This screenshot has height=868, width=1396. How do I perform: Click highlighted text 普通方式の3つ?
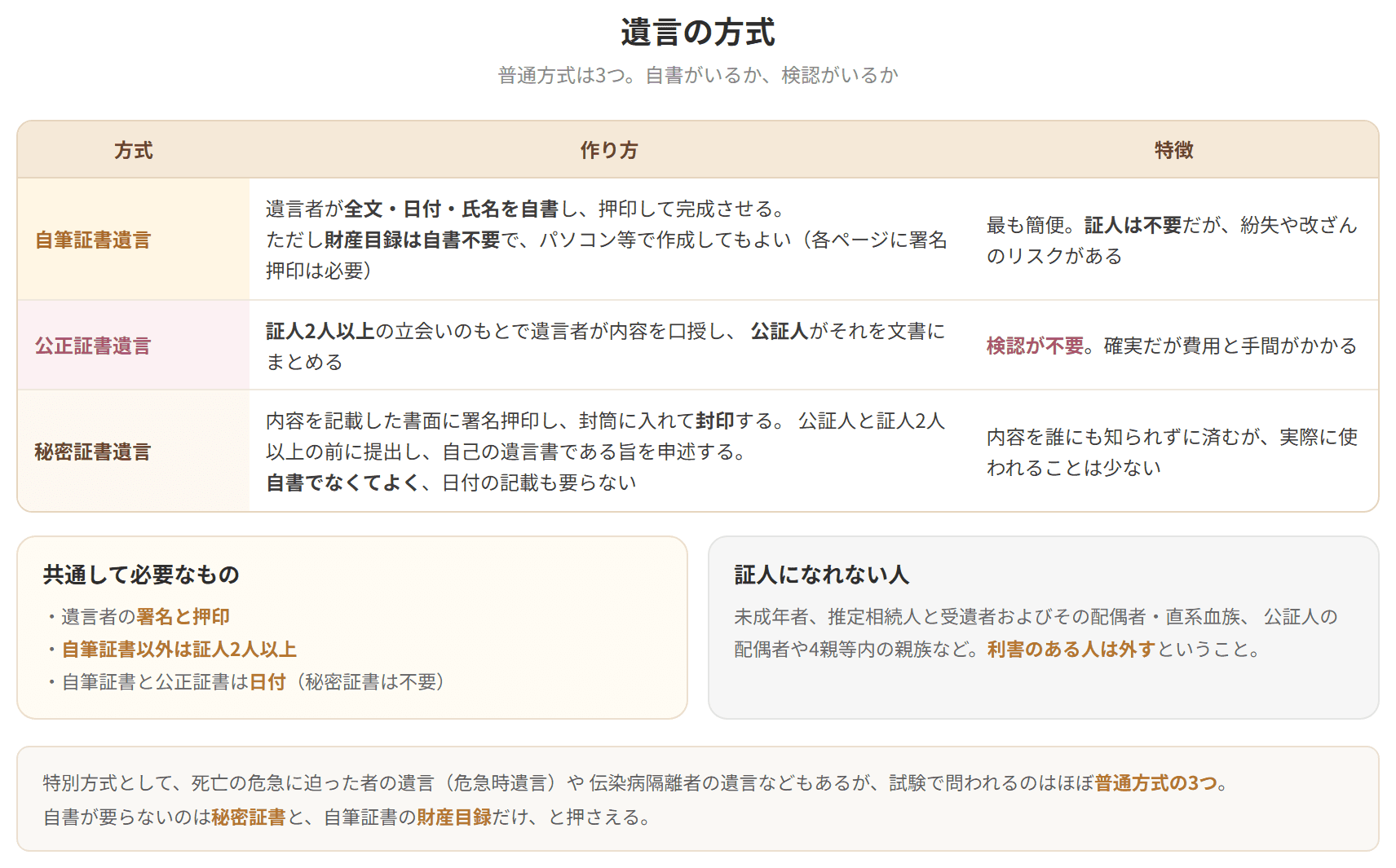pos(1155,783)
